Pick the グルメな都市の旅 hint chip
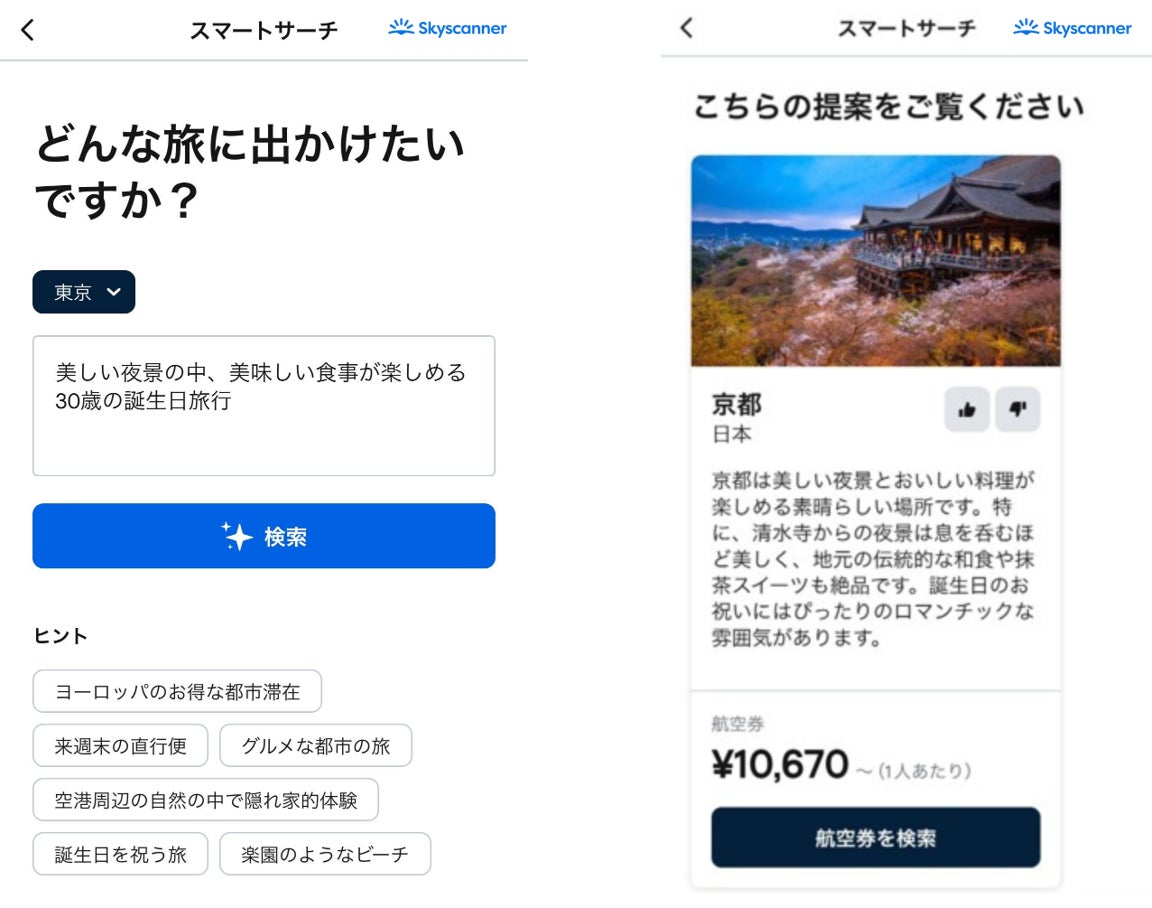Viewport: 1152px width, 908px height. tap(315, 745)
